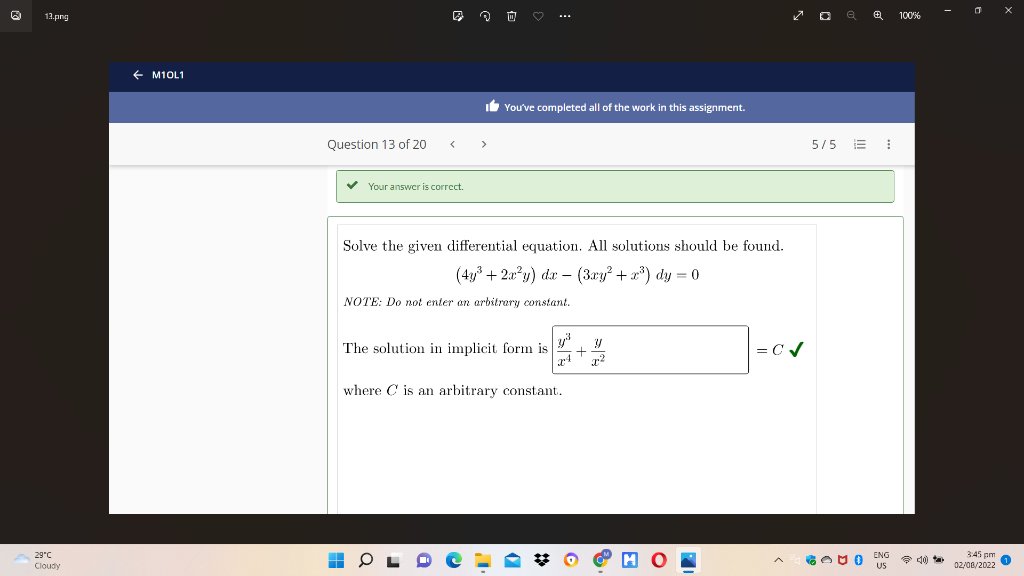
Task: Zoom in with the plus magnifier icon
Action: 878,16
